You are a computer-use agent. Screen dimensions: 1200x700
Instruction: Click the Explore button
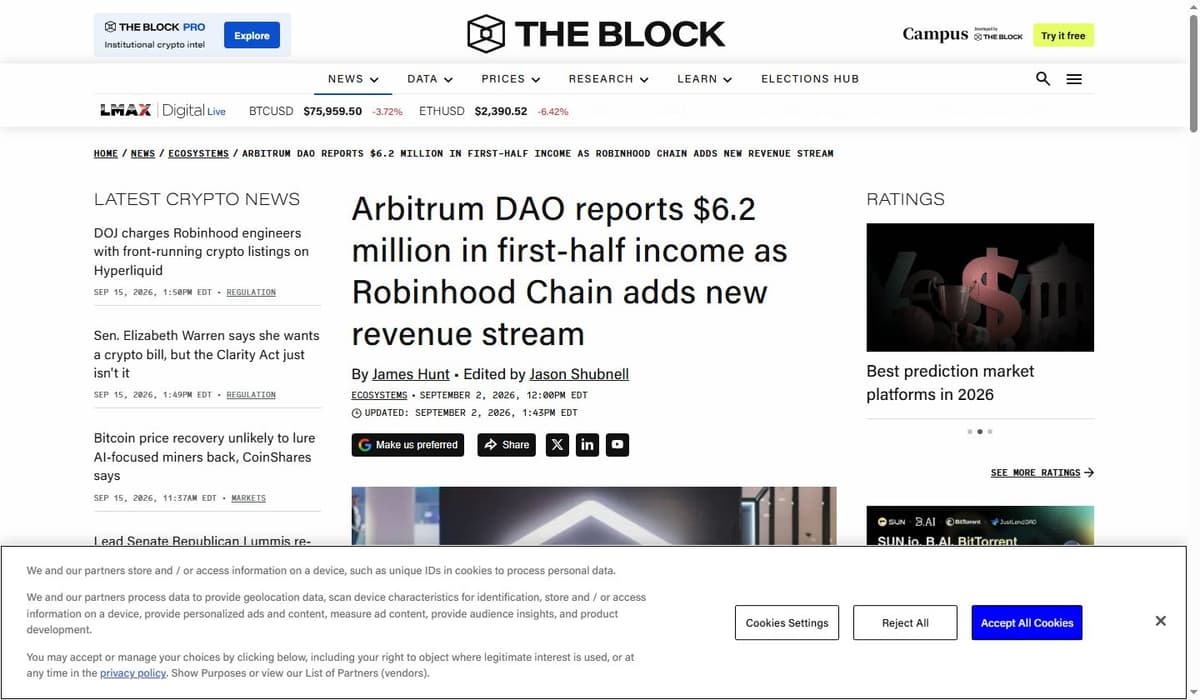(x=252, y=35)
